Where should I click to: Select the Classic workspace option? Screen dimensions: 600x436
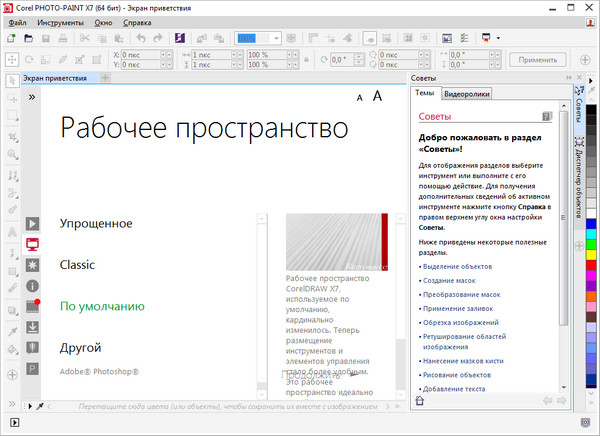pyautogui.click(x=77, y=265)
